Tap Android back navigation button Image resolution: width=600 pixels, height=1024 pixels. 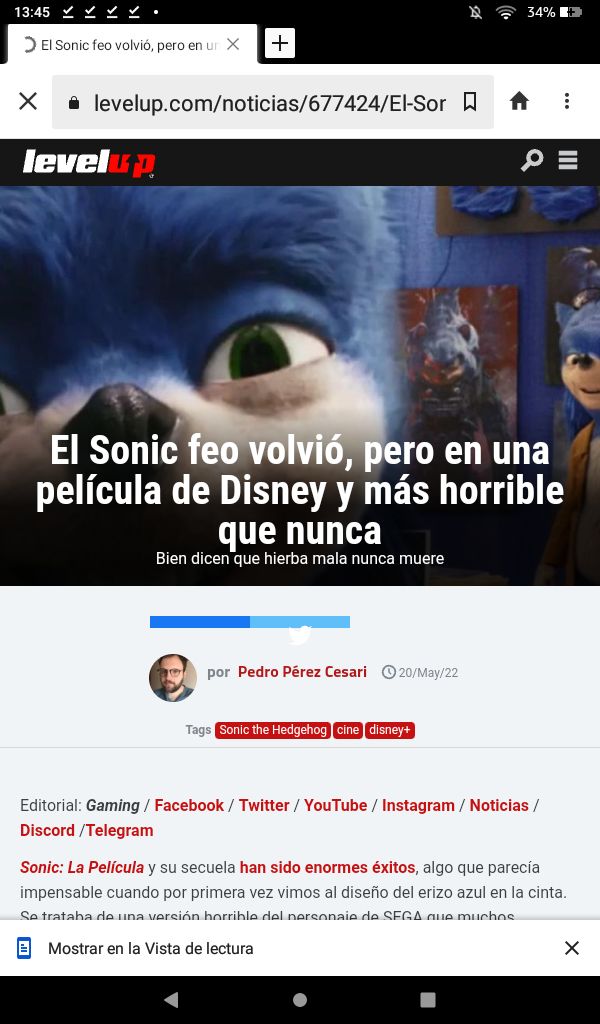171,999
